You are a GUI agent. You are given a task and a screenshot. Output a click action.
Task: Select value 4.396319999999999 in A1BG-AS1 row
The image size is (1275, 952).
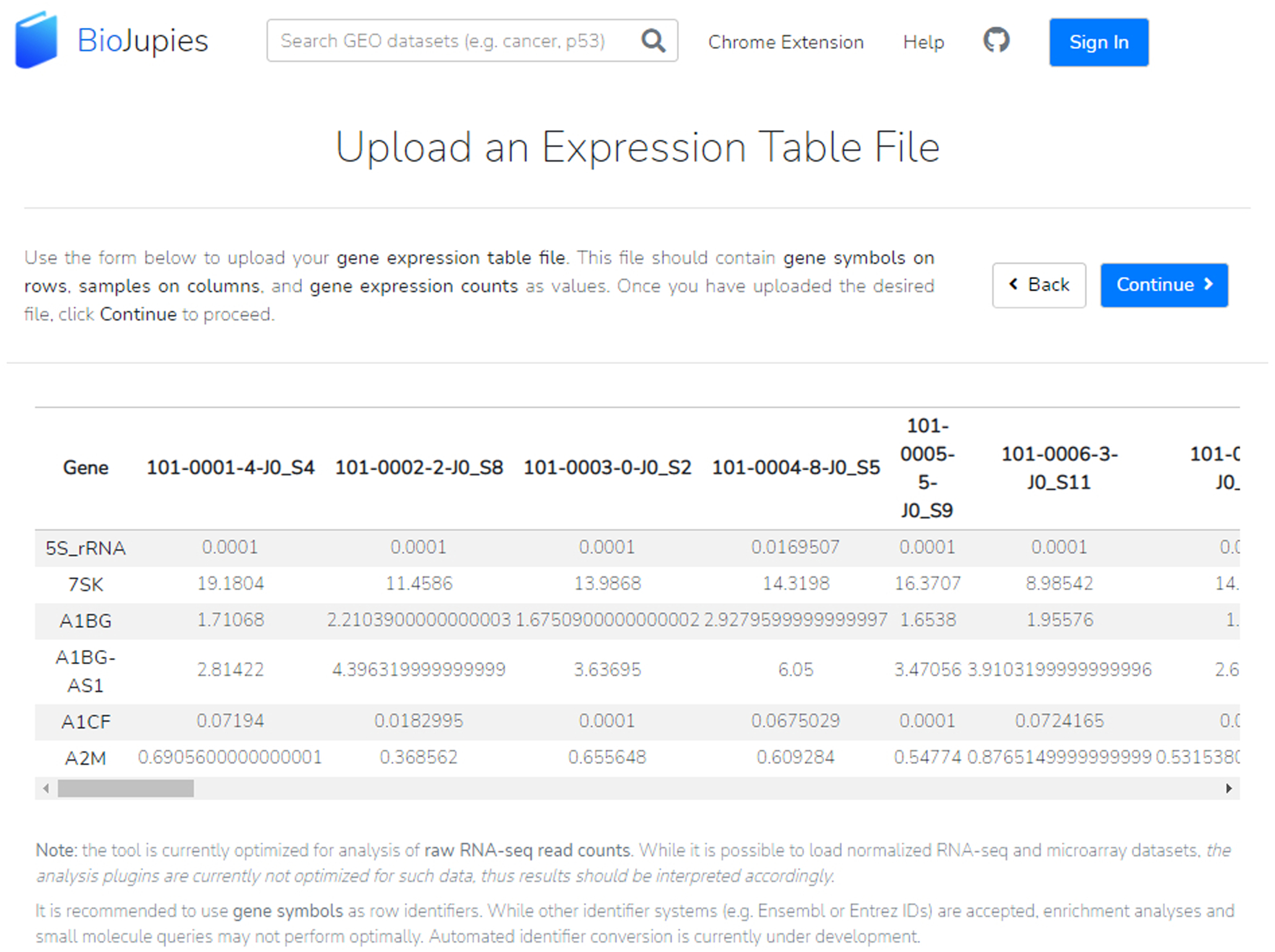(x=419, y=670)
